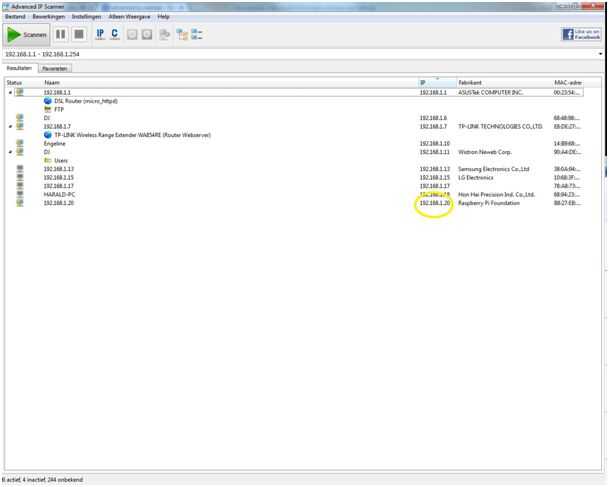Sort by the IP column header
This screenshot has width=609, height=487.
[x=437, y=83]
